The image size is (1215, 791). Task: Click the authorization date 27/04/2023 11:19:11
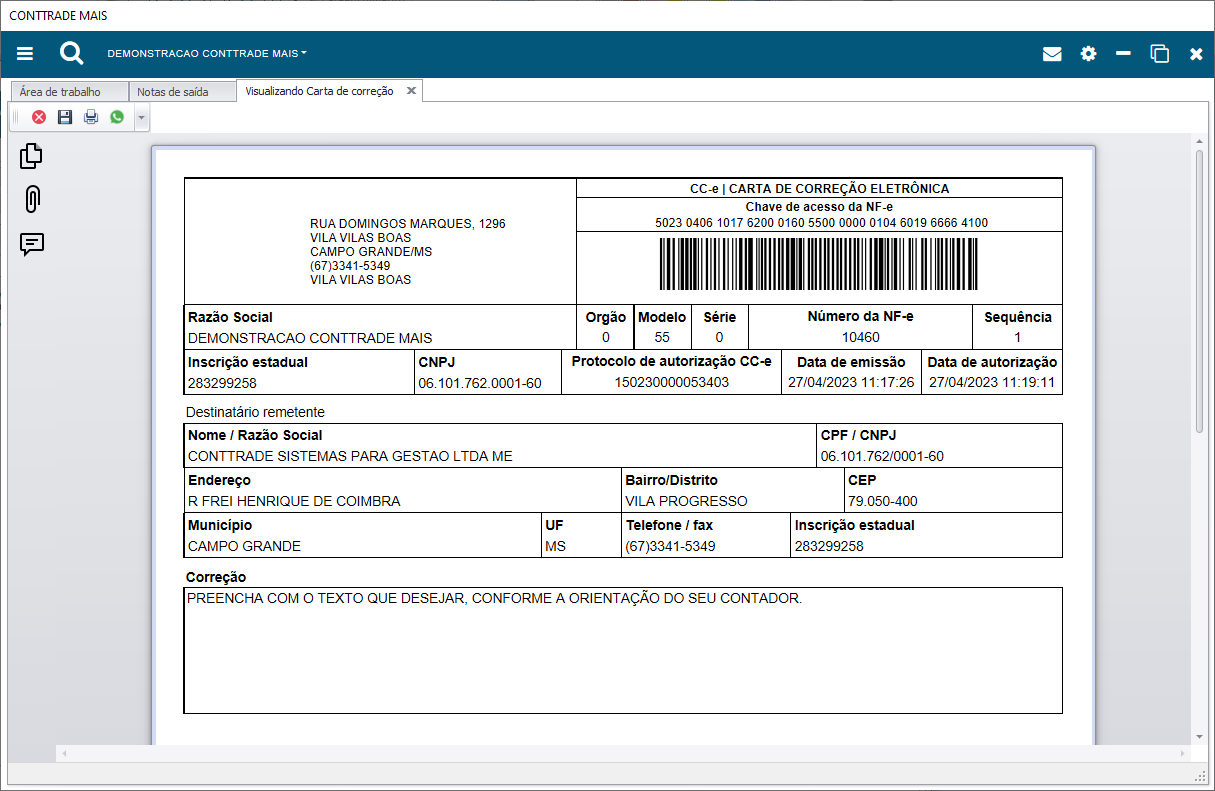point(992,383)
